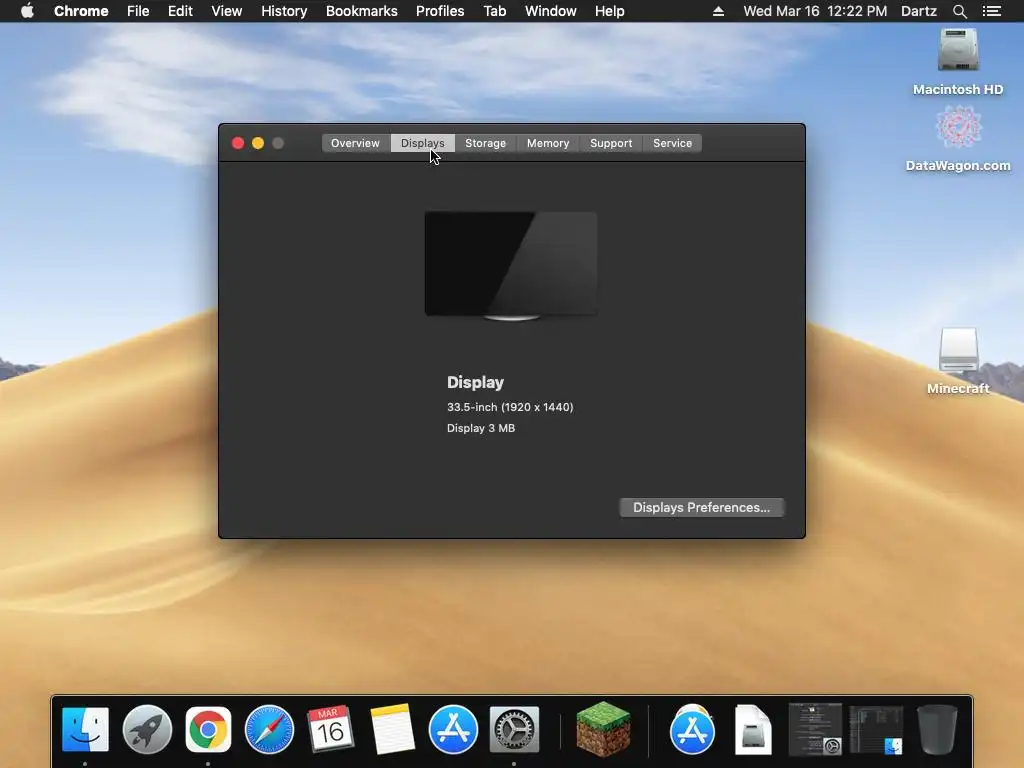
Task: Launch Launchpad rocket icon in Dock
Action: 147,729
